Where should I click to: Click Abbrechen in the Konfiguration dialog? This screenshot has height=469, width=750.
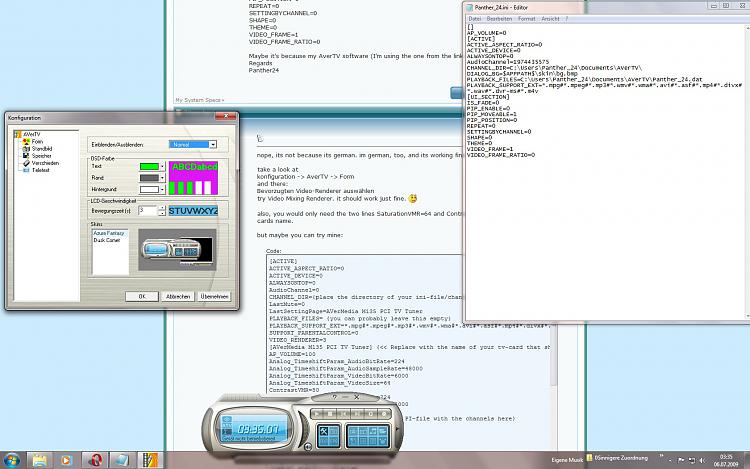coord(178,296)
